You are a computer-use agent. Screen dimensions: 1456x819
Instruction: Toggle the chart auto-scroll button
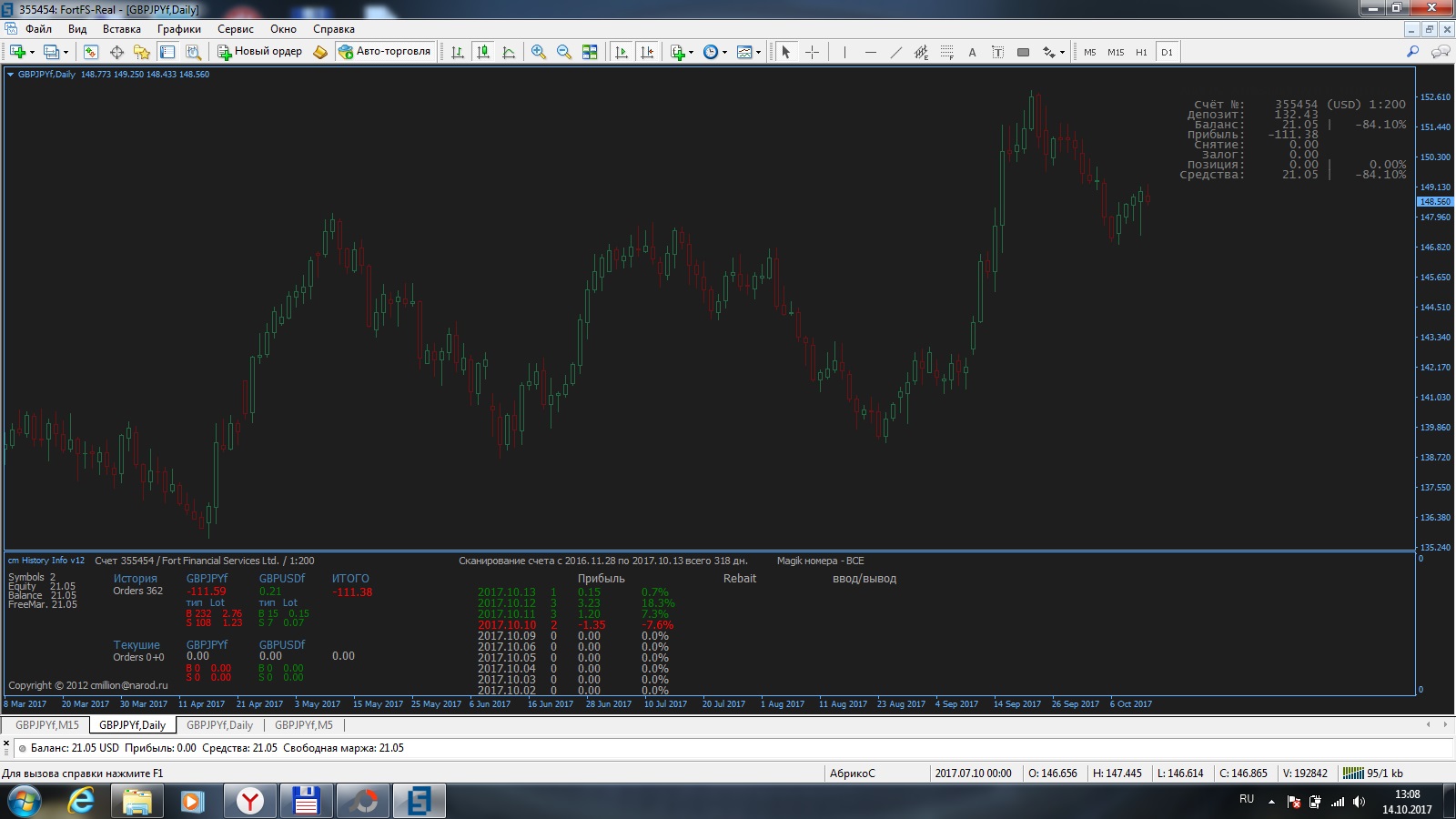click(622, 52)
